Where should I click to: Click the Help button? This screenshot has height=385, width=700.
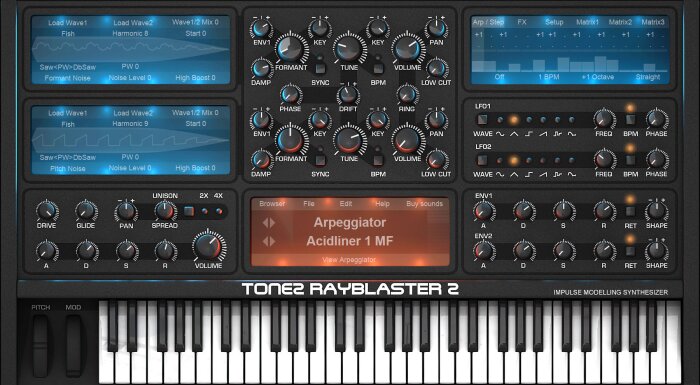pyautogui.click(x=383, y=204)
